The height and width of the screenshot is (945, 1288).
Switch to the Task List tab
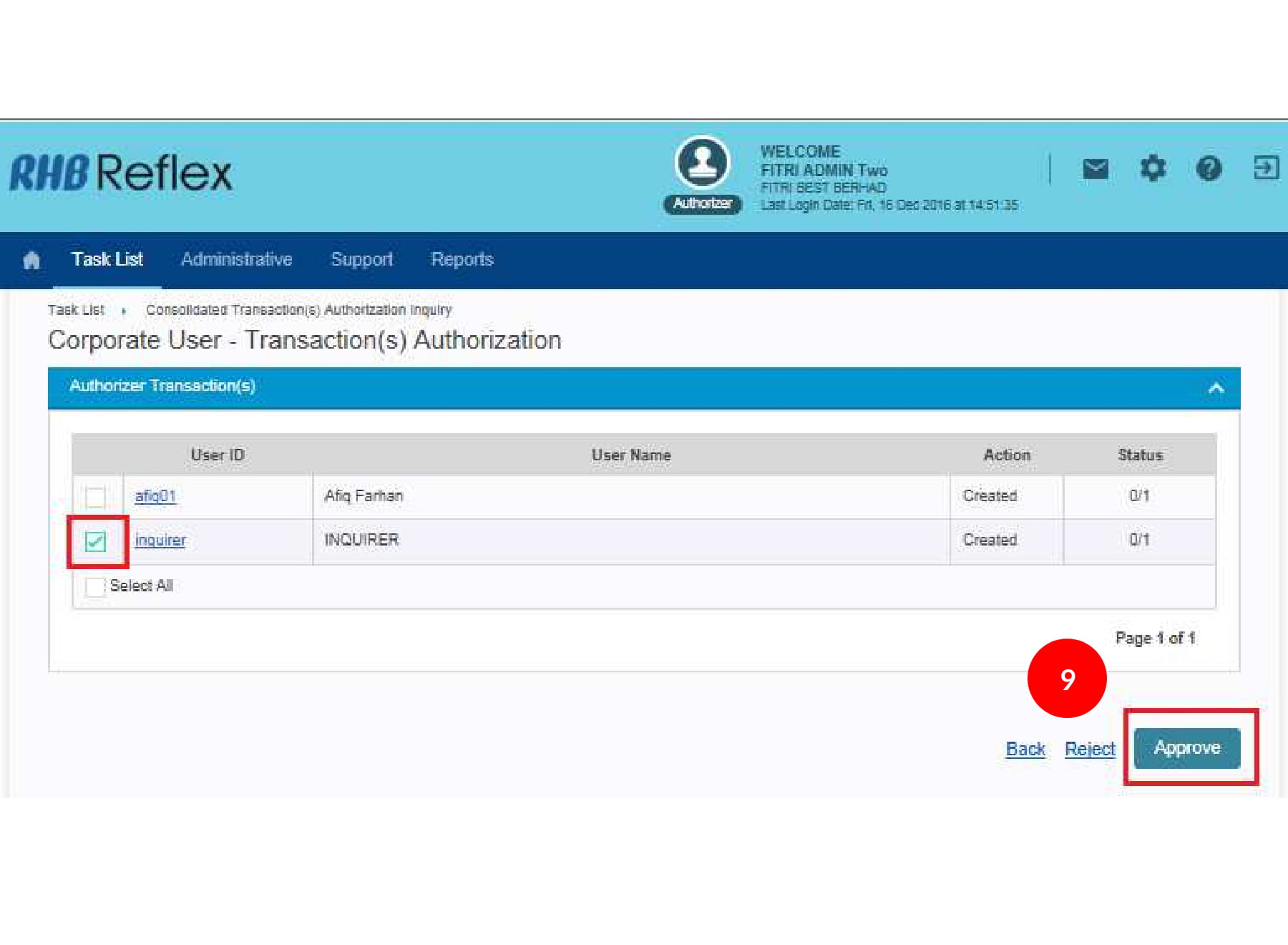tap(107, 259)
